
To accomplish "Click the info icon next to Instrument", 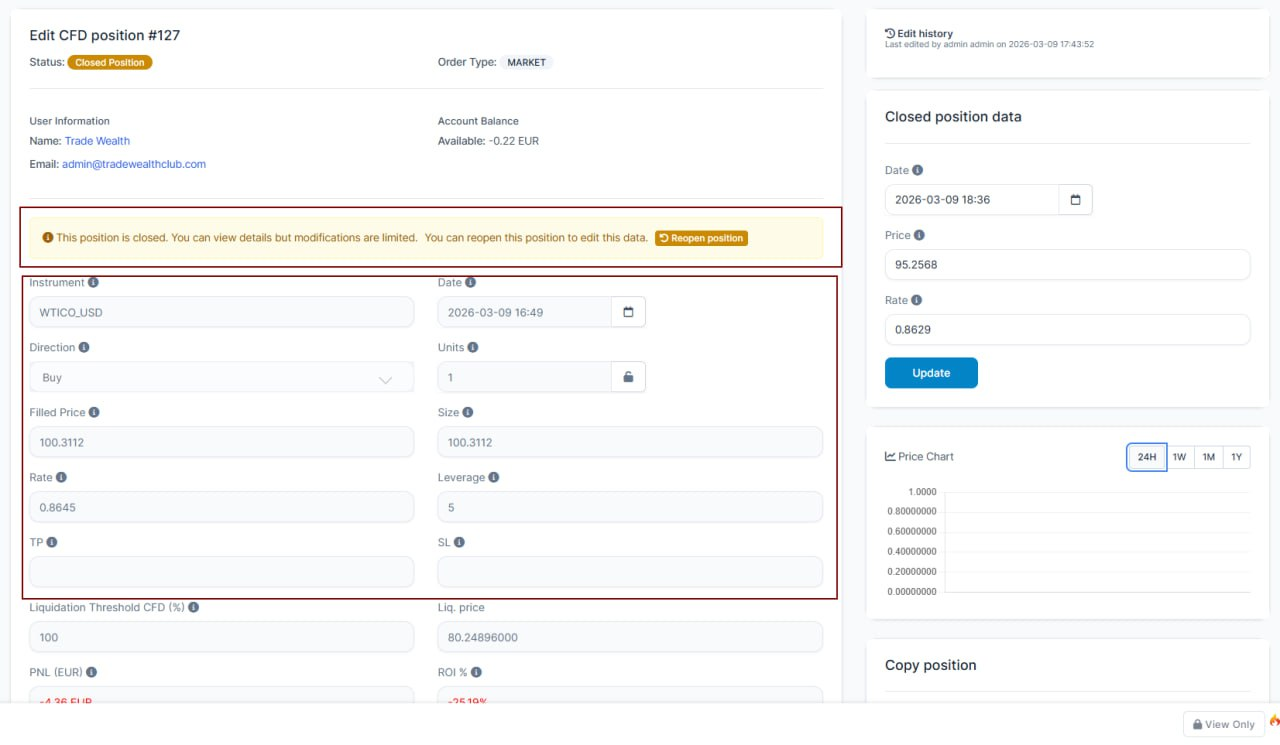I will click(x=93, y=283).
